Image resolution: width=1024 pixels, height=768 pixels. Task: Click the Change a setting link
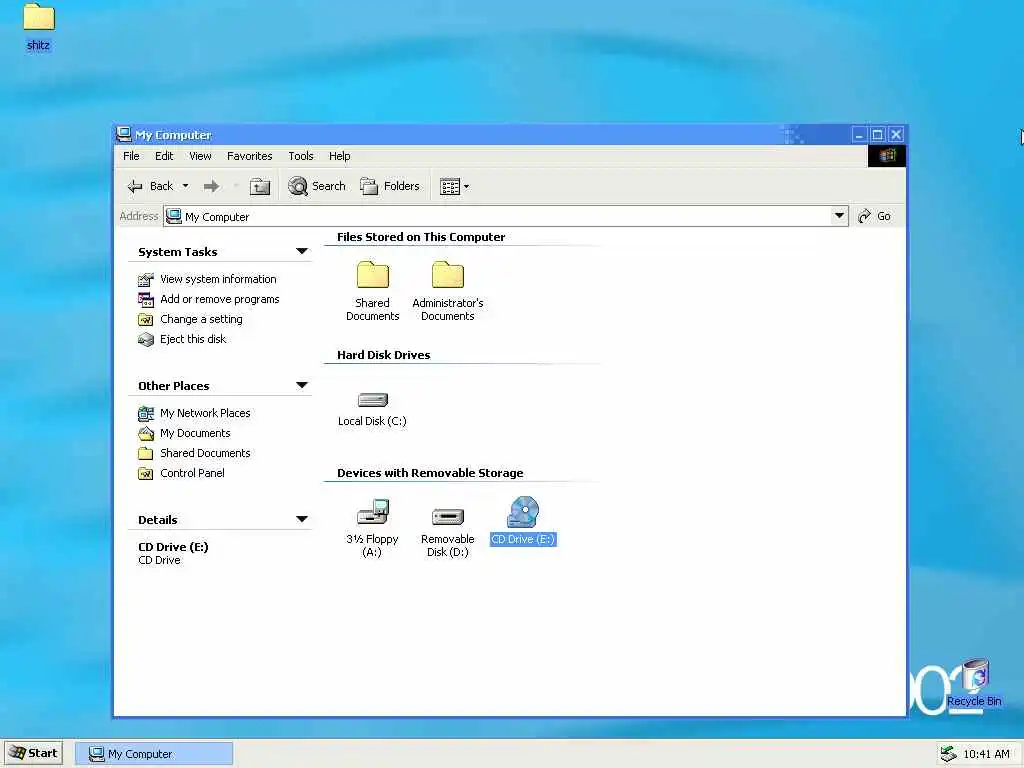(201, 319)
